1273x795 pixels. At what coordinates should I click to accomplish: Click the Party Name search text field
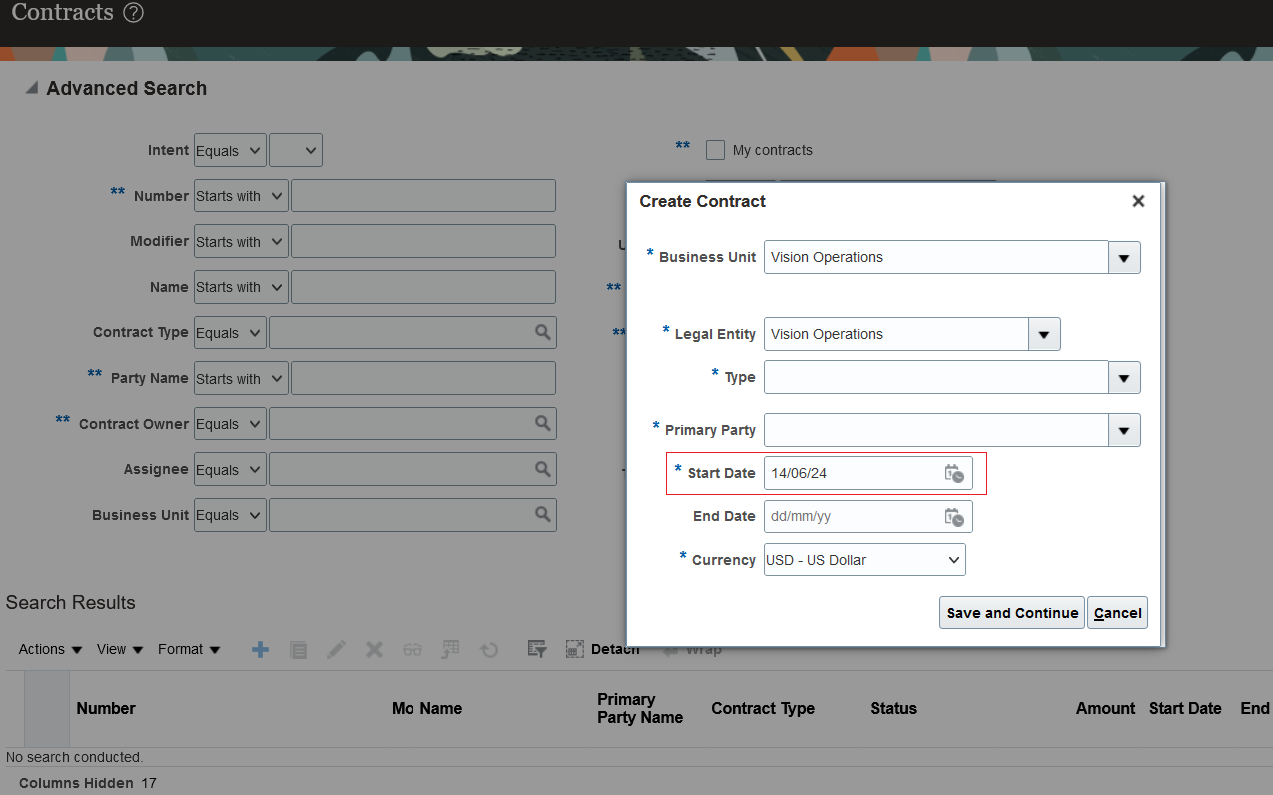coord(423,378)
